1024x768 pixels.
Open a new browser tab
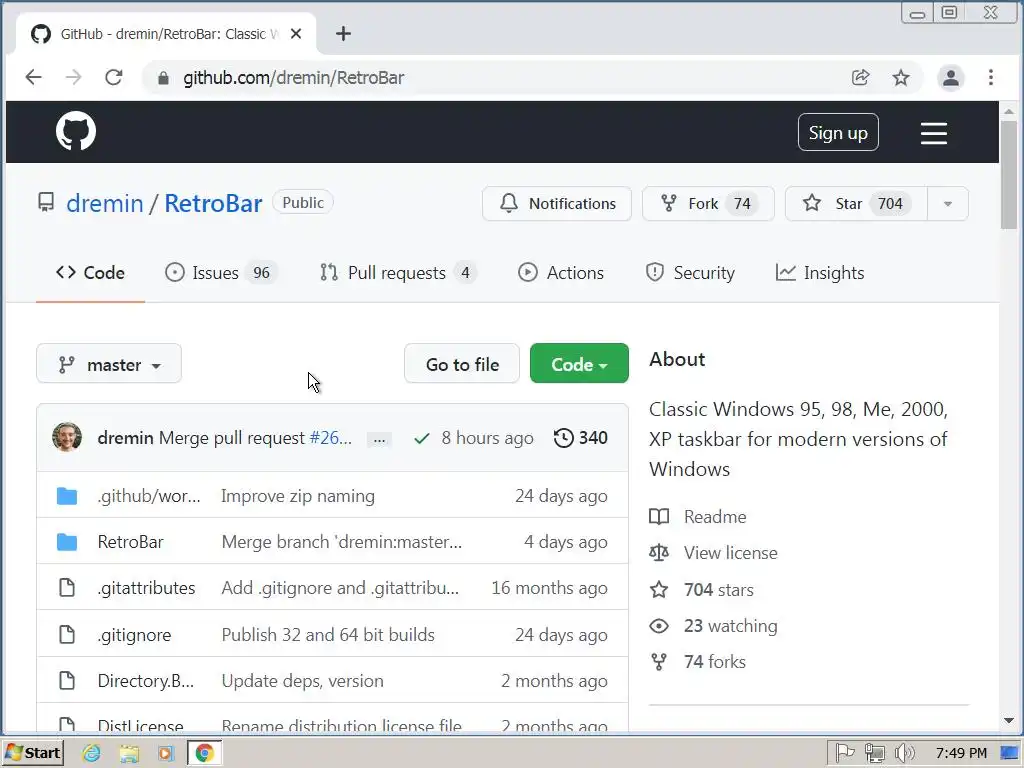(344, 33)
